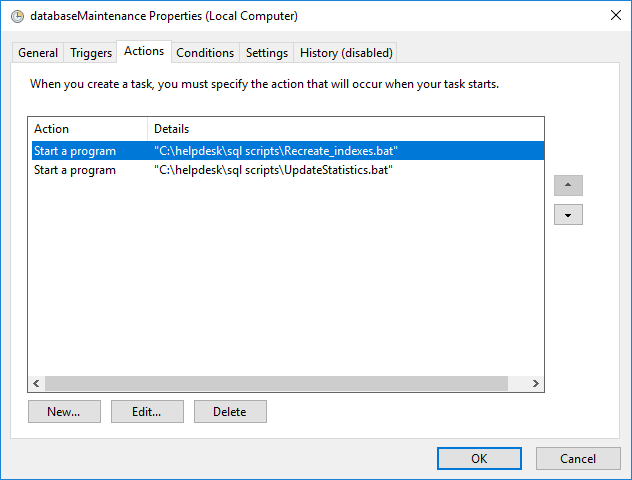Image resolution: width=632 pixels, height=480 pixels.
Task: Click New... to add an action
Action: [65, 411]
